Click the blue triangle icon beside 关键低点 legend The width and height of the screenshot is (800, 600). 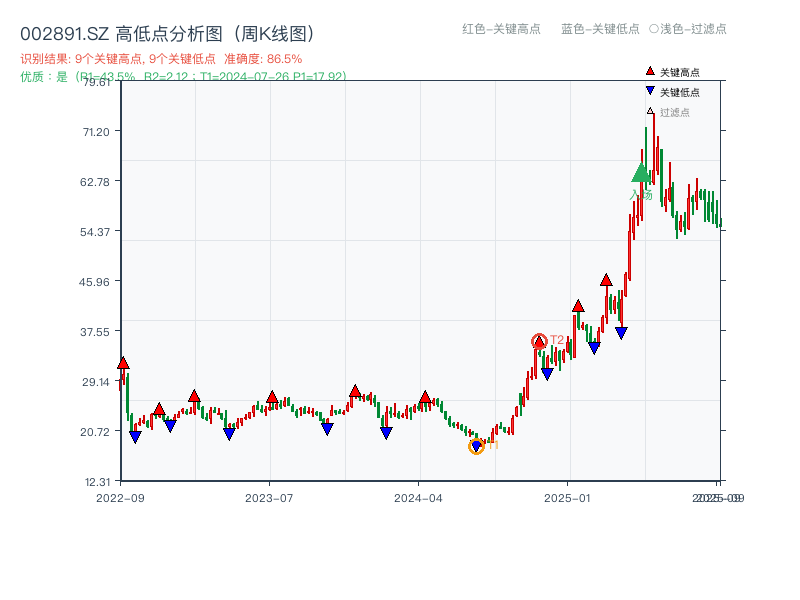(651, 92)
